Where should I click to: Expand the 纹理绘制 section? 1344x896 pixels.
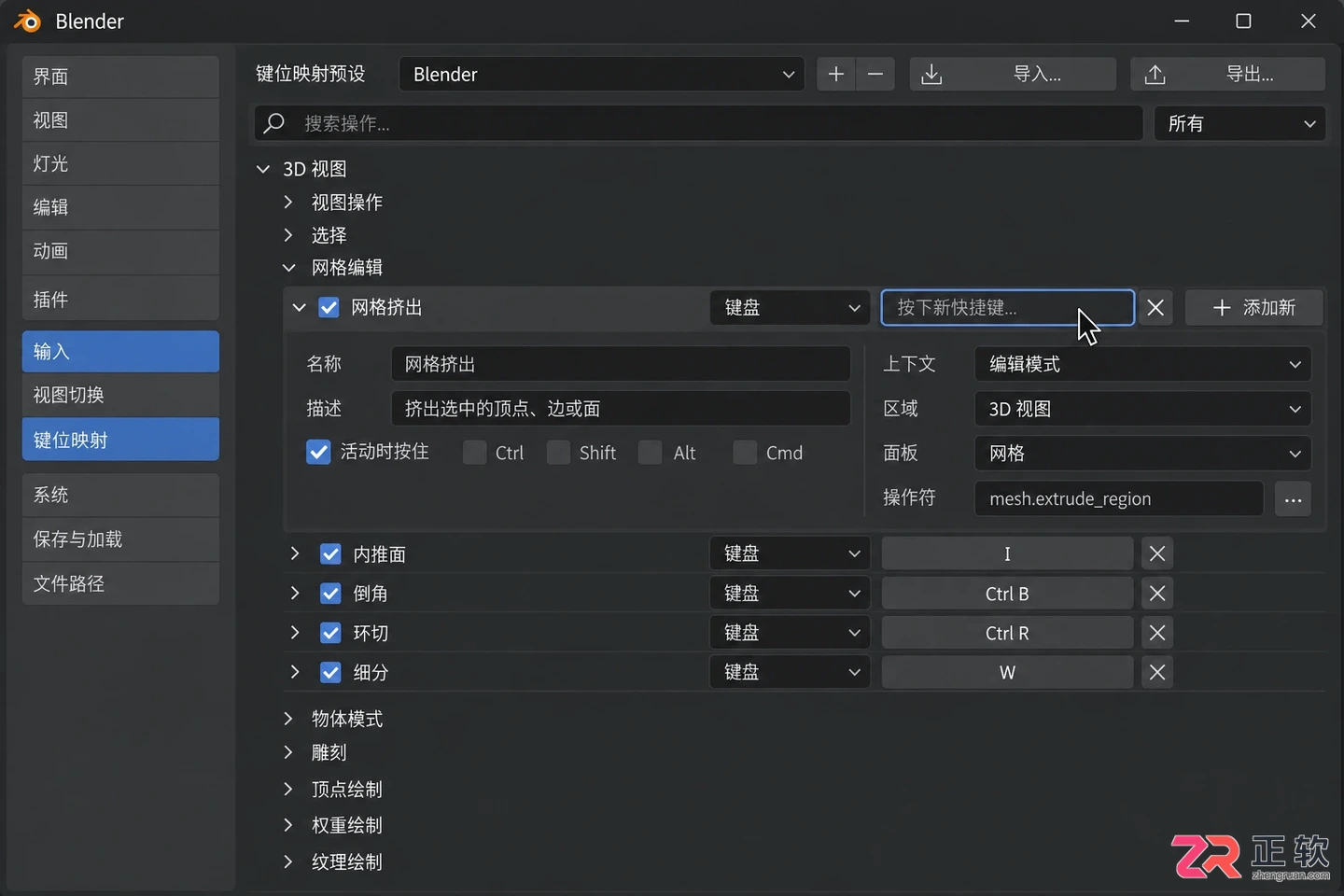tap(288, 861)
